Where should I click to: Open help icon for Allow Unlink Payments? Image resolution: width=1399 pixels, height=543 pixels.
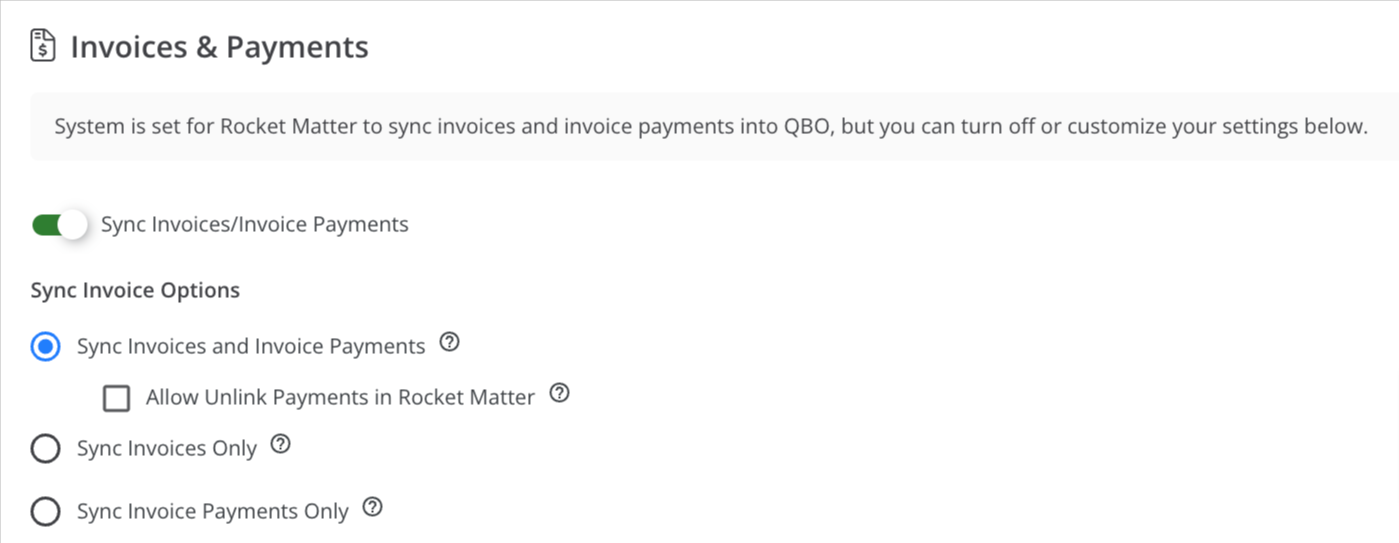tap(560, 394)
